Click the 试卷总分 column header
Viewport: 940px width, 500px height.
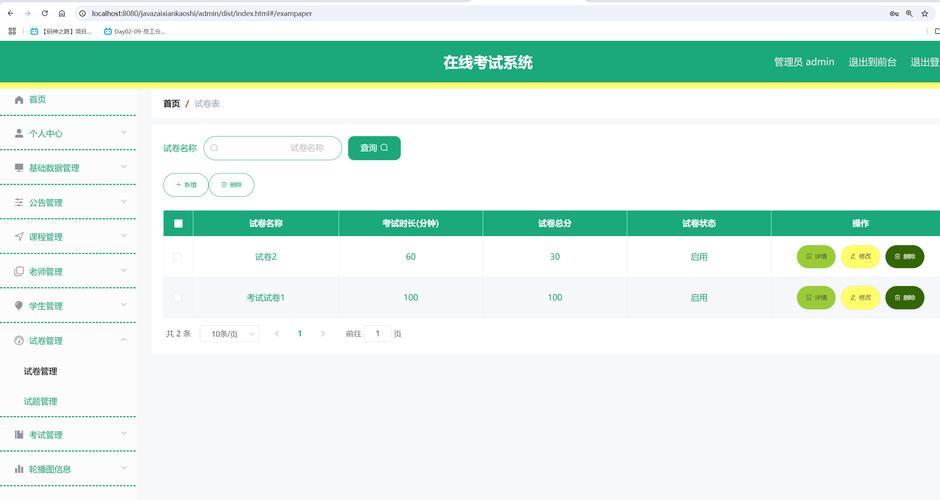tap(555, 224)
